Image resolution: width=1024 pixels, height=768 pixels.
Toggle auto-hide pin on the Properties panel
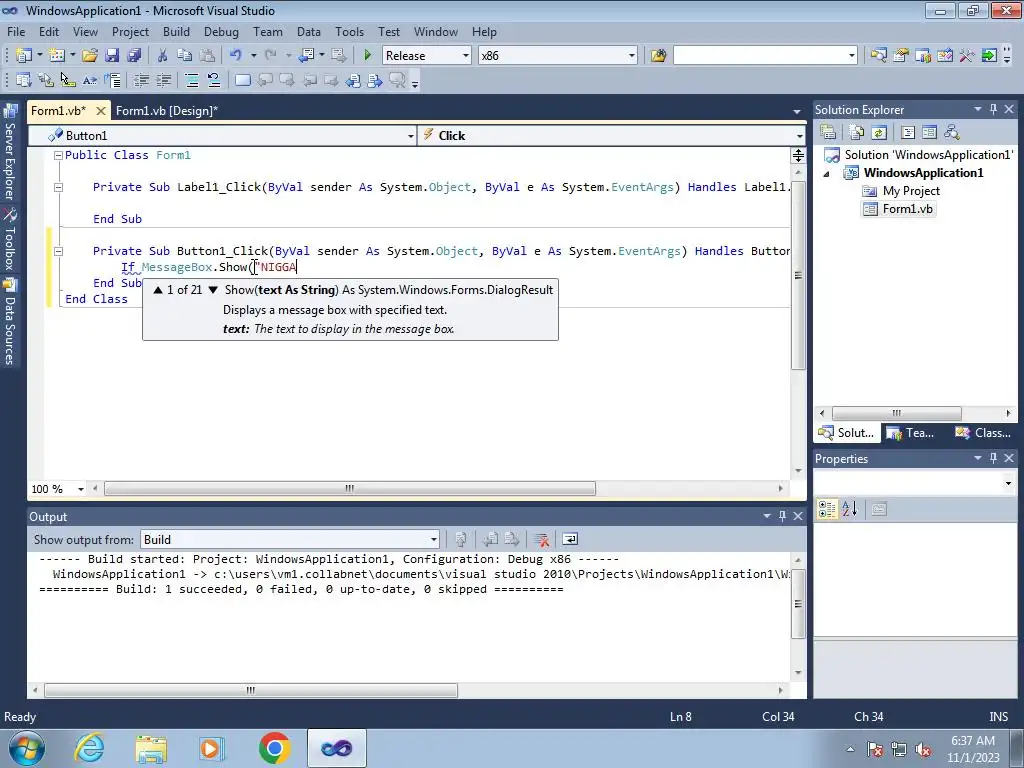tap(993, 458)
